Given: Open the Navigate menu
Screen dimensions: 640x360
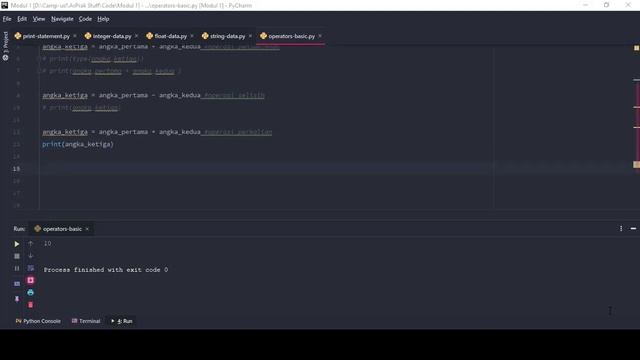Looking at the screenshot, I should (x=62, y=19).
